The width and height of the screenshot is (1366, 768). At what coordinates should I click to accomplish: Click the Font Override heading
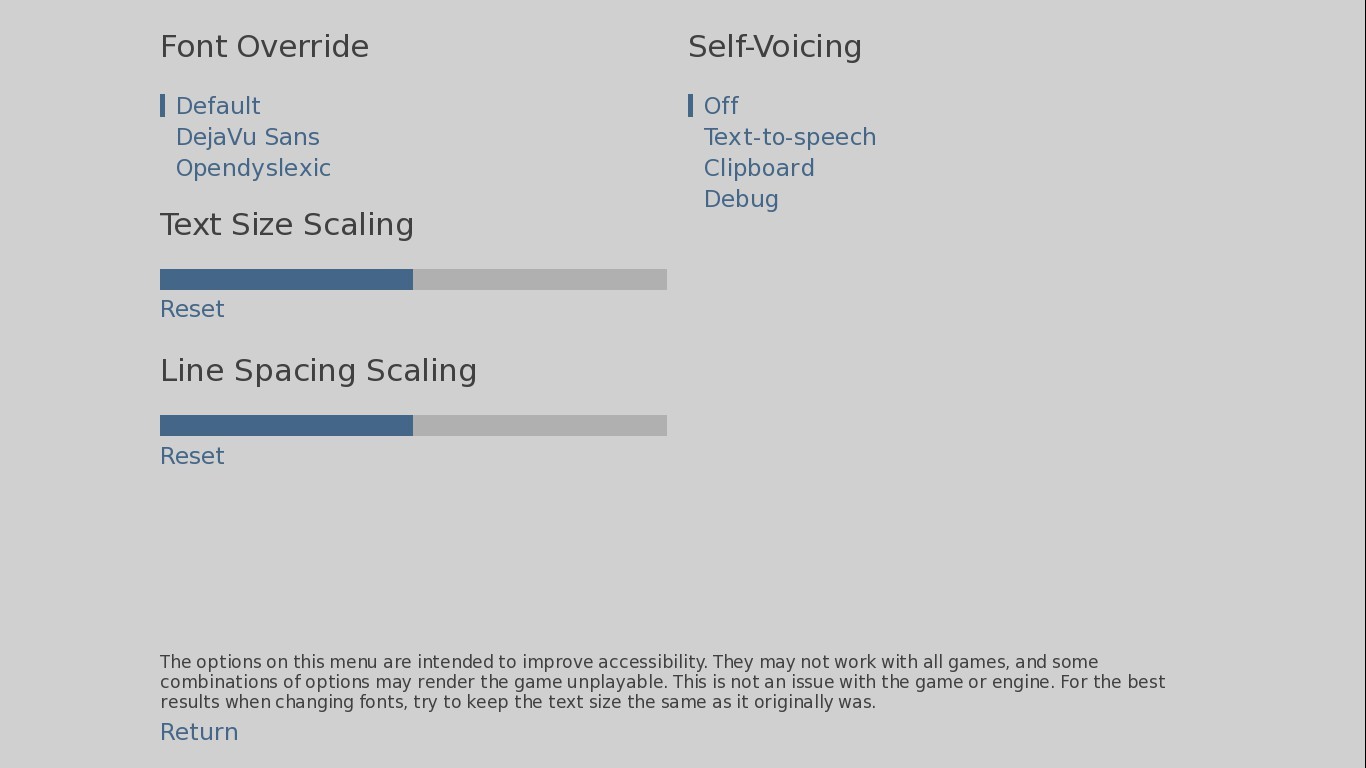(264, 47)
